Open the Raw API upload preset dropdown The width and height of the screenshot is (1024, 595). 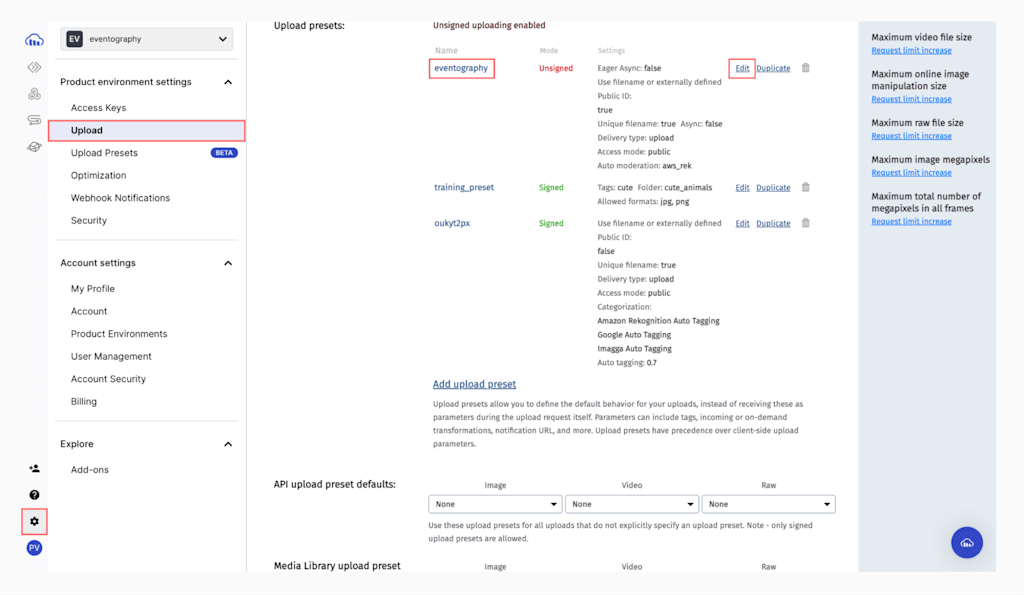click(768, 504)
